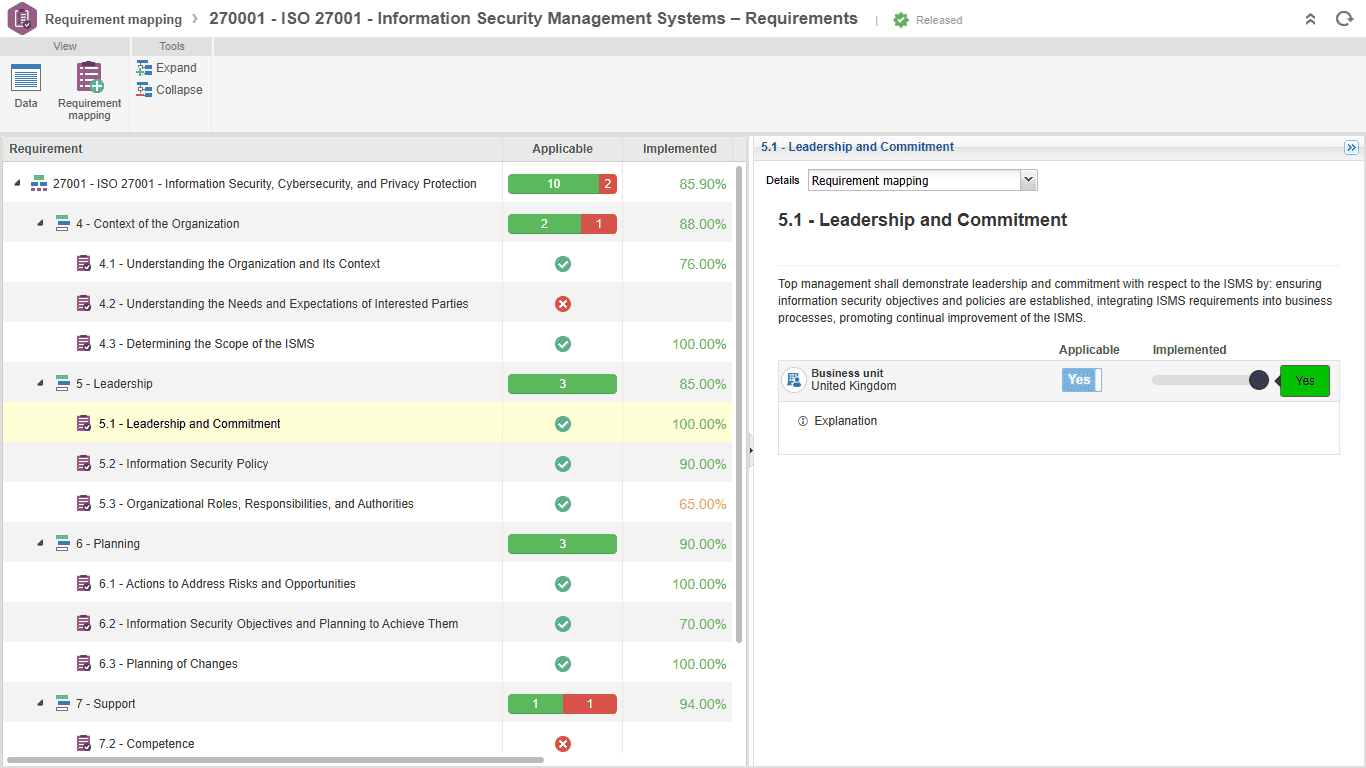The height and width of the screenshot is (768, 1366).
Task: Select 5.1 - Leadership and Commitment row
Action: pyautogui.click(x=368, y=424)
